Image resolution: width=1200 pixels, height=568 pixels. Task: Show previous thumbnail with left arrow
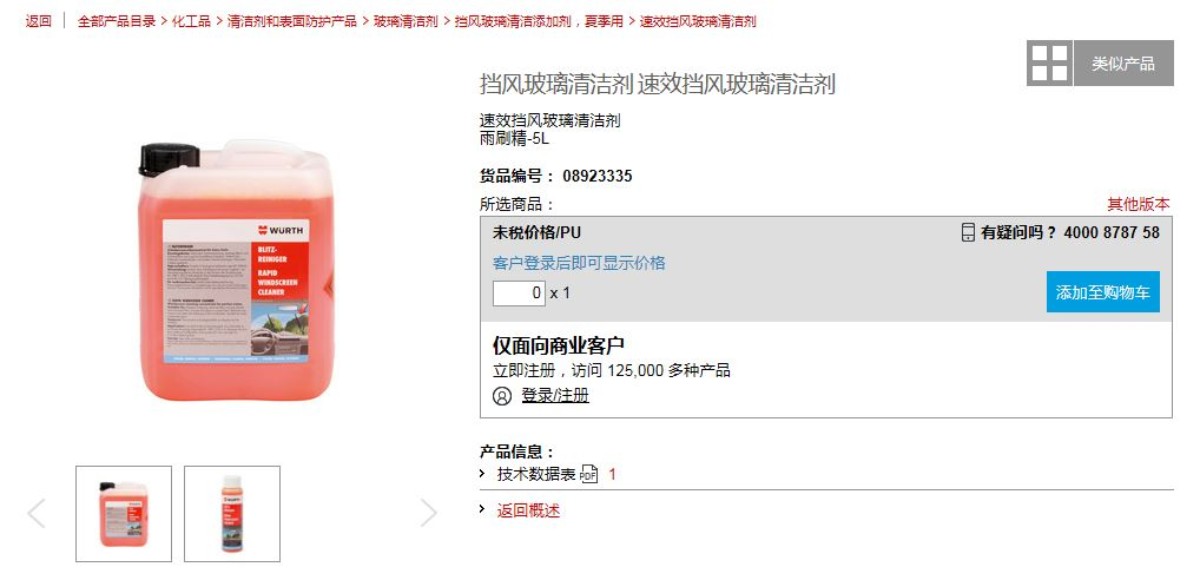pyautogui.click(x=37, y=513)
